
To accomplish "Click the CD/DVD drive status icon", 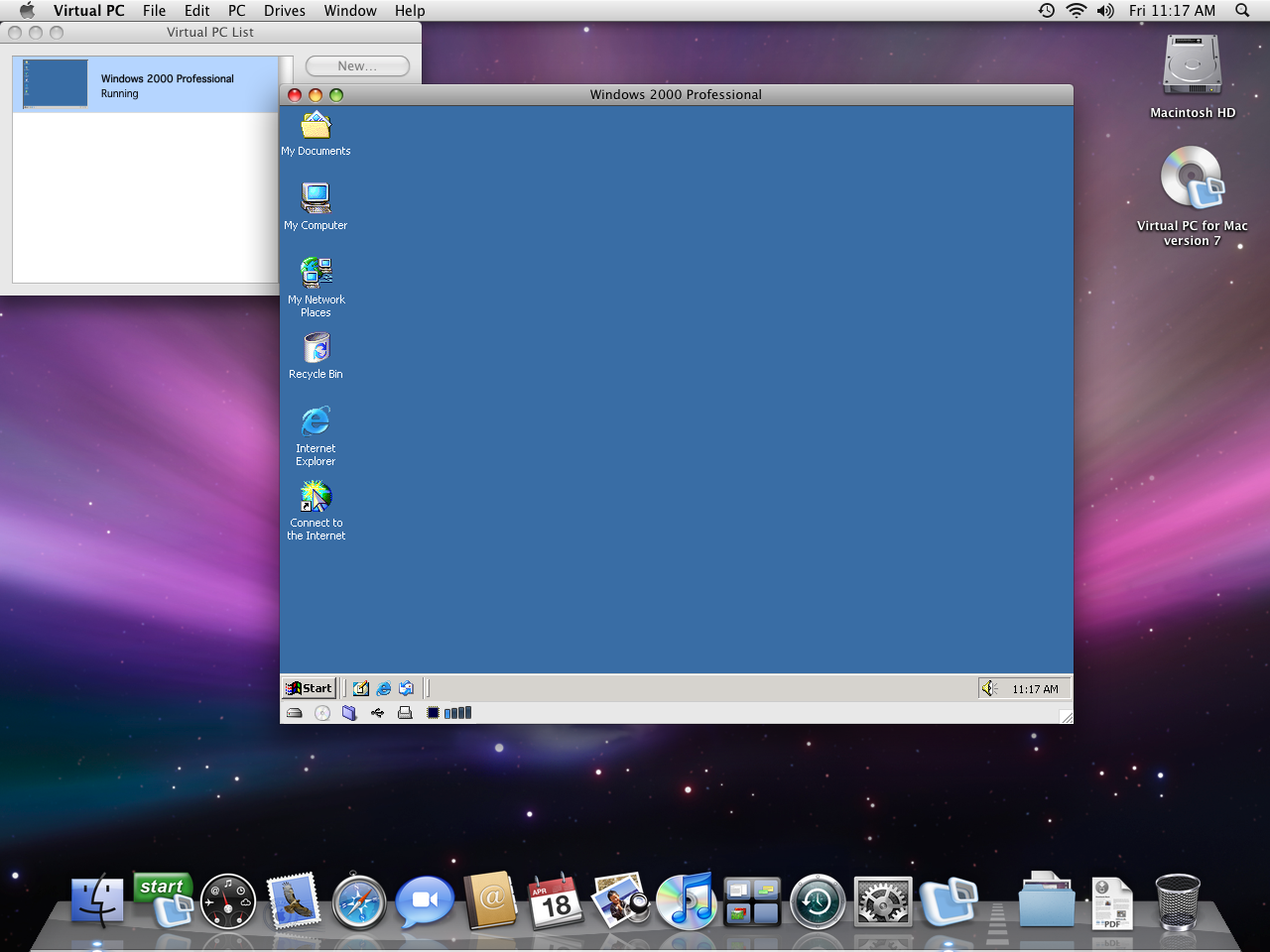I will (x=322, y=713).
